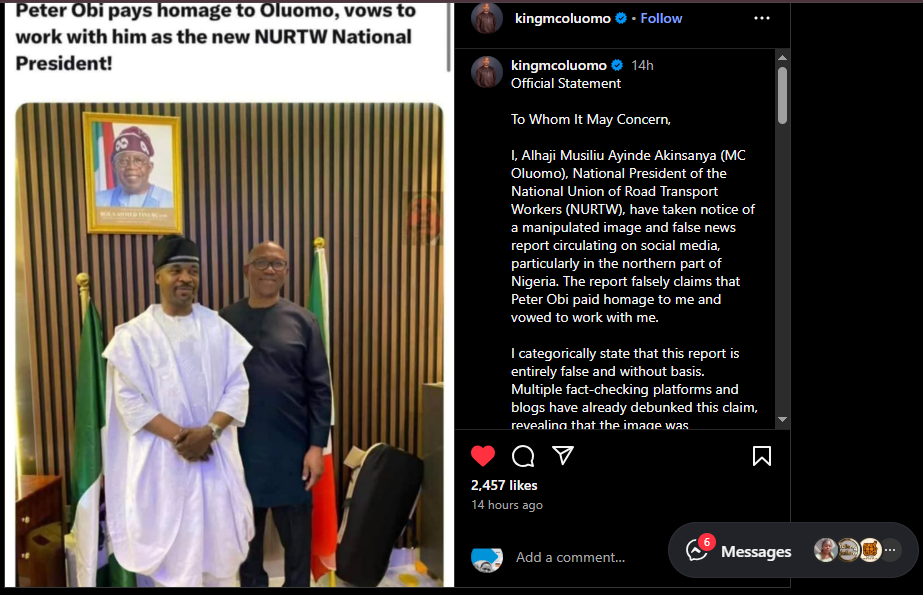Expand the Messages panel label
Screen dimensions: 923x595
pos(755,551)
